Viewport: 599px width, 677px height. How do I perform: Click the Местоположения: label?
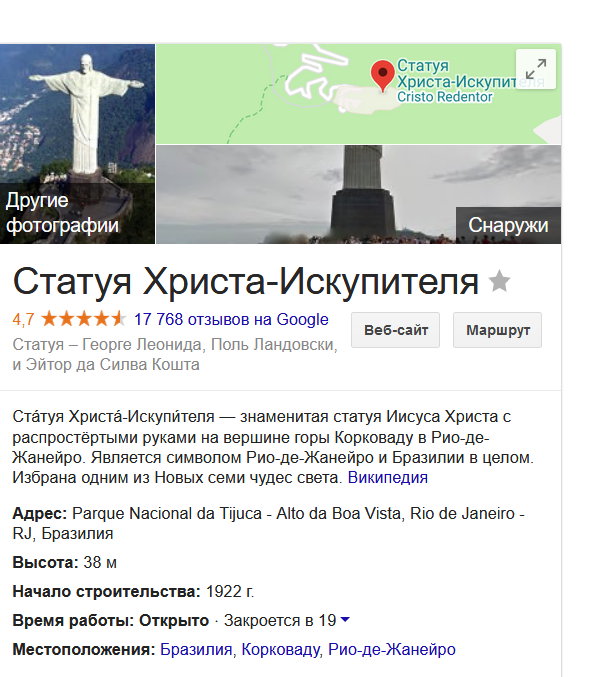pos(84,649)
